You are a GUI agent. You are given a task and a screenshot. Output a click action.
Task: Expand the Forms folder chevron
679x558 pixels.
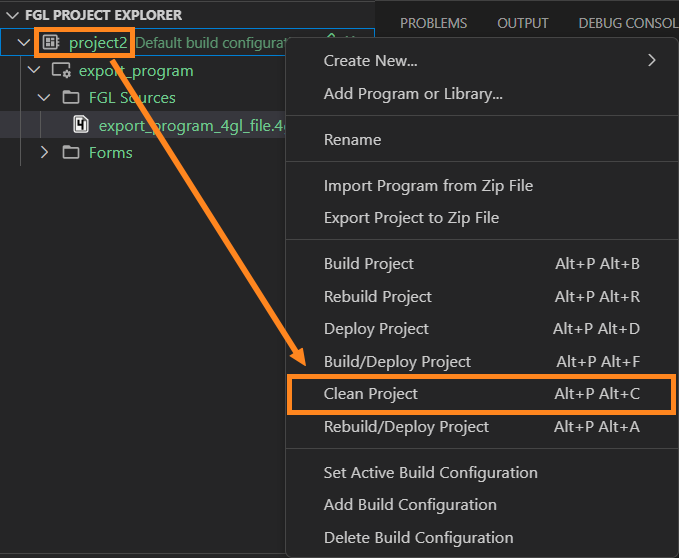44,153
